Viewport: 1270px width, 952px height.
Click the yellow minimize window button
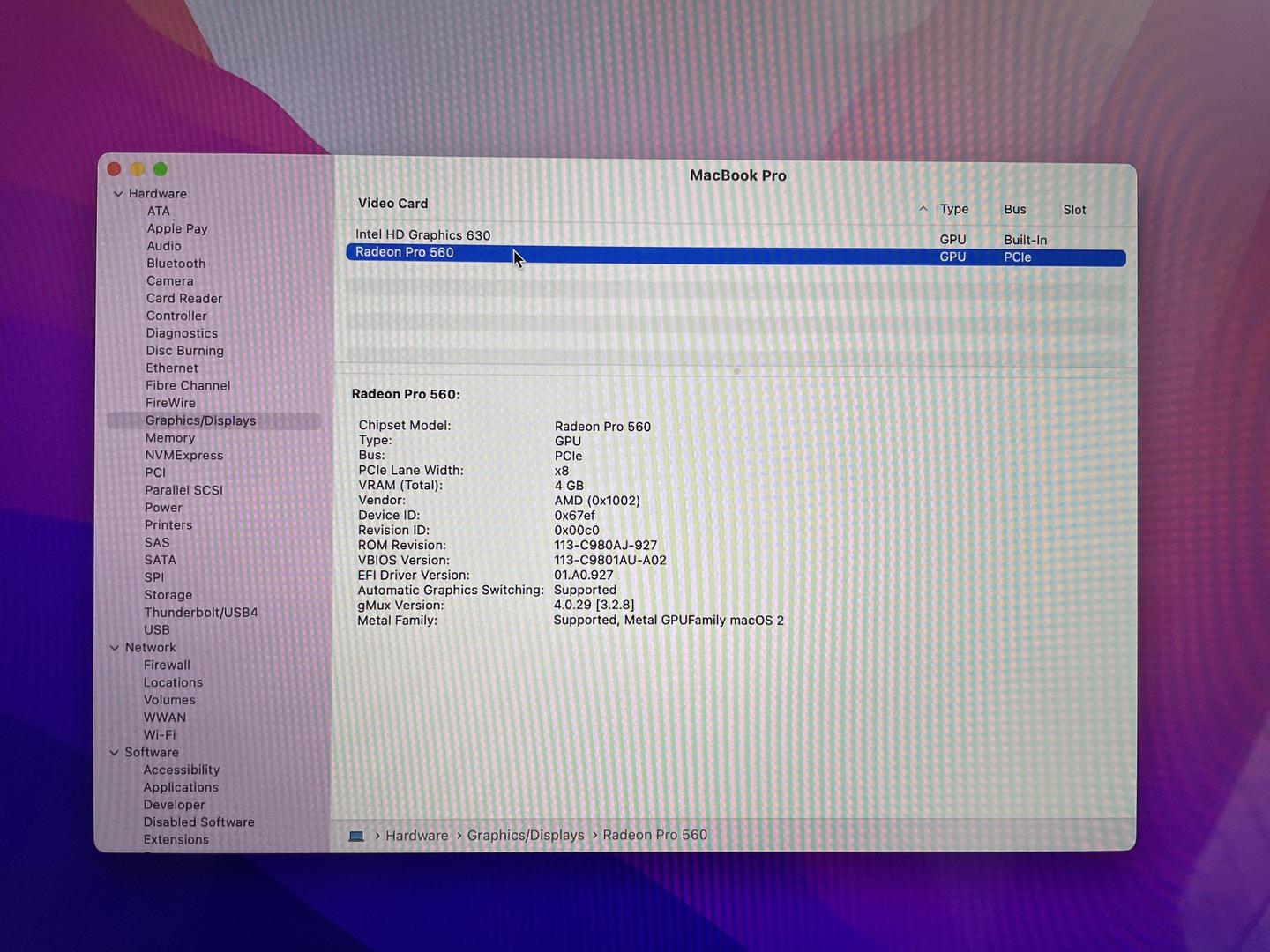pyautogui.click(x=137, y=168)
